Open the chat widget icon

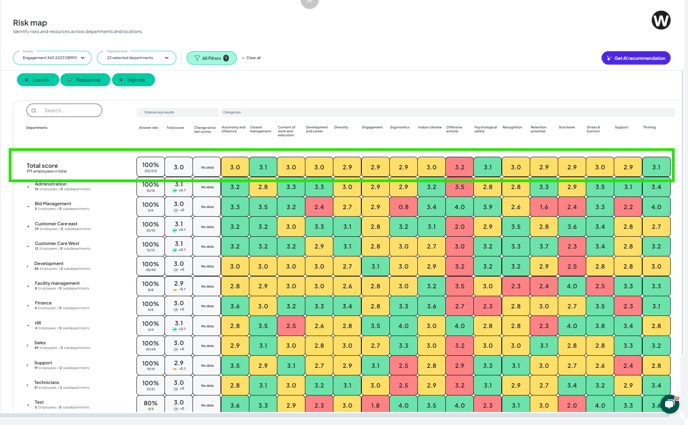coord(669,404)
